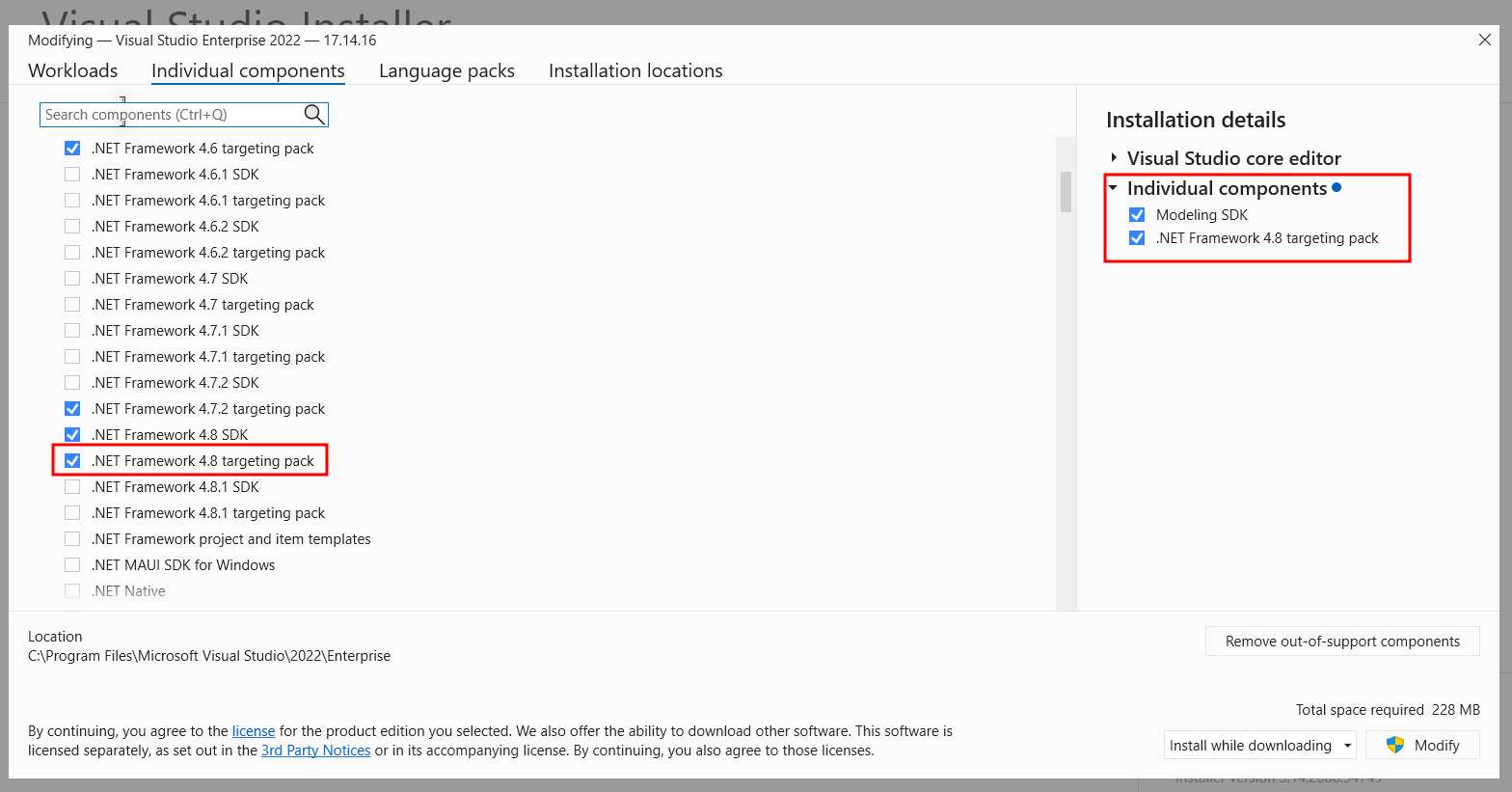The height and width of the screenshot is (792, 1512).
Task: Open the license link
Action: [254, 731]
